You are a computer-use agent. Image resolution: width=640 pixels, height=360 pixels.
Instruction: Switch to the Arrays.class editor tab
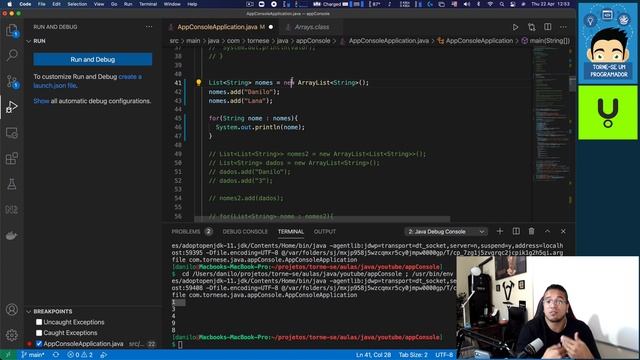click(x=311, y=27)
